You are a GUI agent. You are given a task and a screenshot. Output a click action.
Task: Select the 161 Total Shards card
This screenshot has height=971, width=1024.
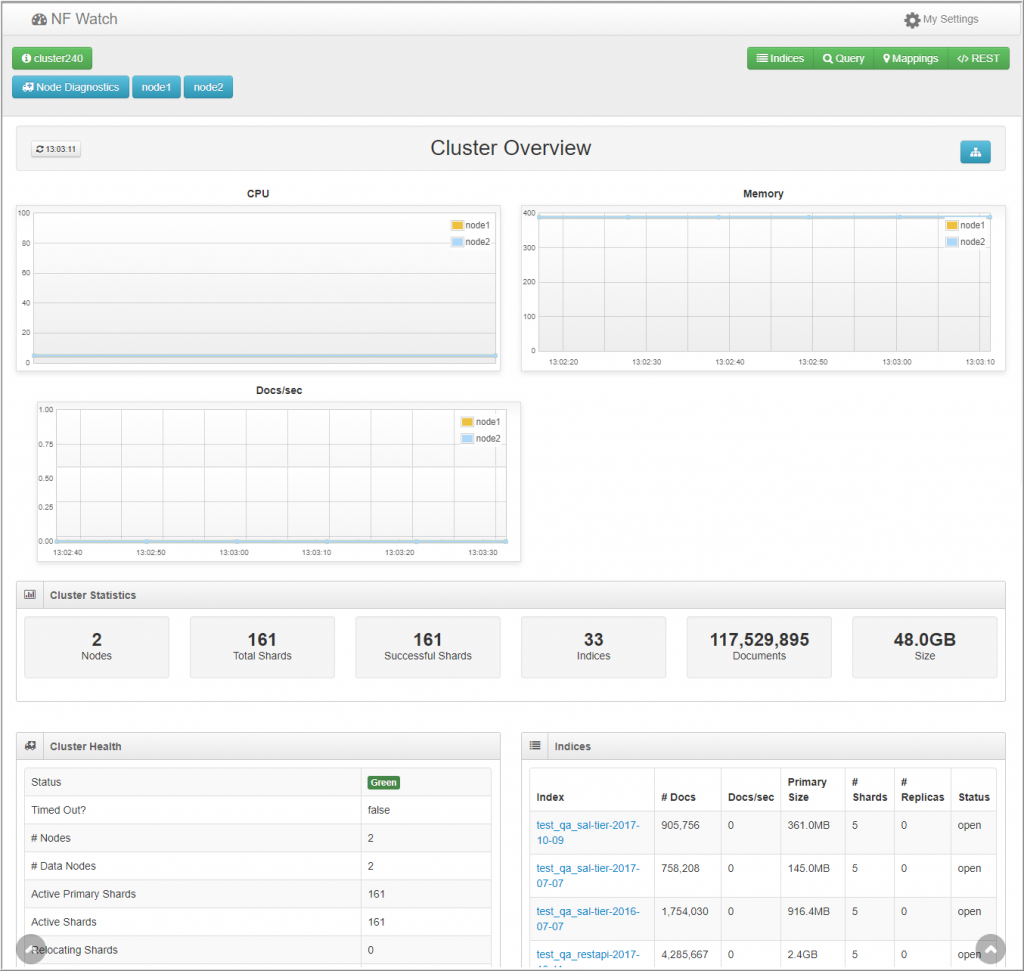263,647
